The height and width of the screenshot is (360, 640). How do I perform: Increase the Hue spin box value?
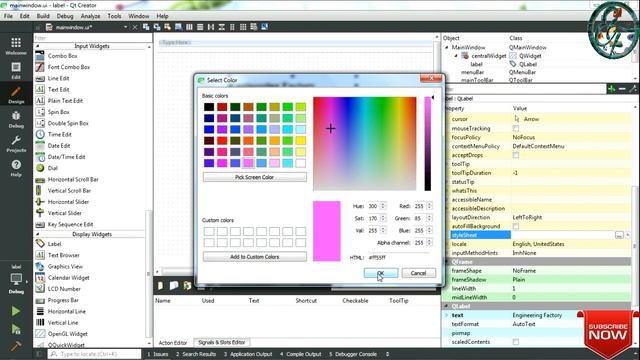[383, 204]
